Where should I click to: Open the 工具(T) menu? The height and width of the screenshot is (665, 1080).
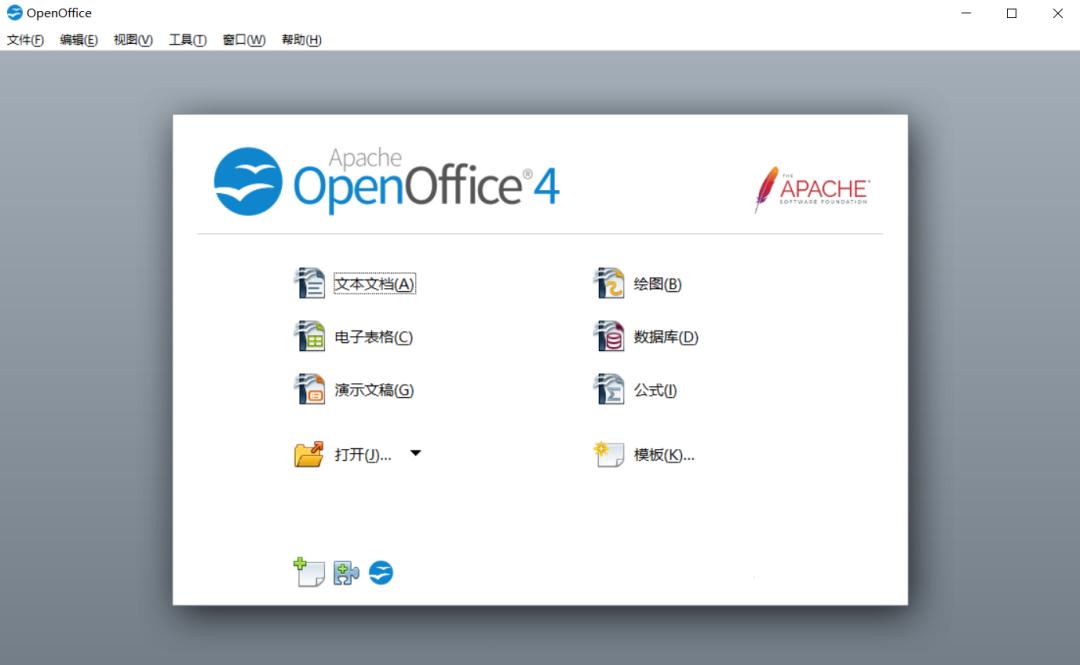pyautogui.click(x=187, y=40)
